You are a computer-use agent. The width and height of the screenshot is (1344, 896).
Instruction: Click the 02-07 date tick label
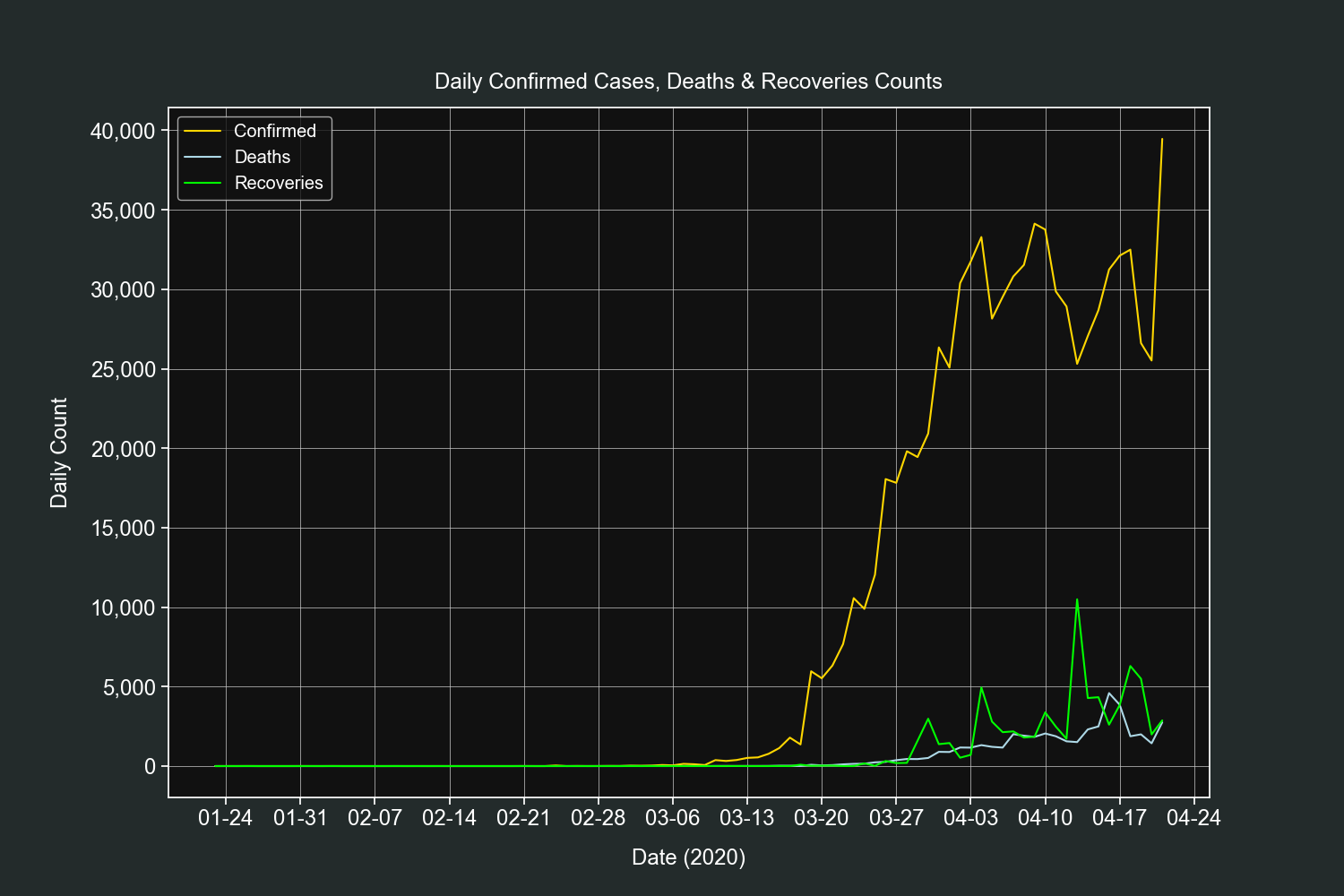375,818
